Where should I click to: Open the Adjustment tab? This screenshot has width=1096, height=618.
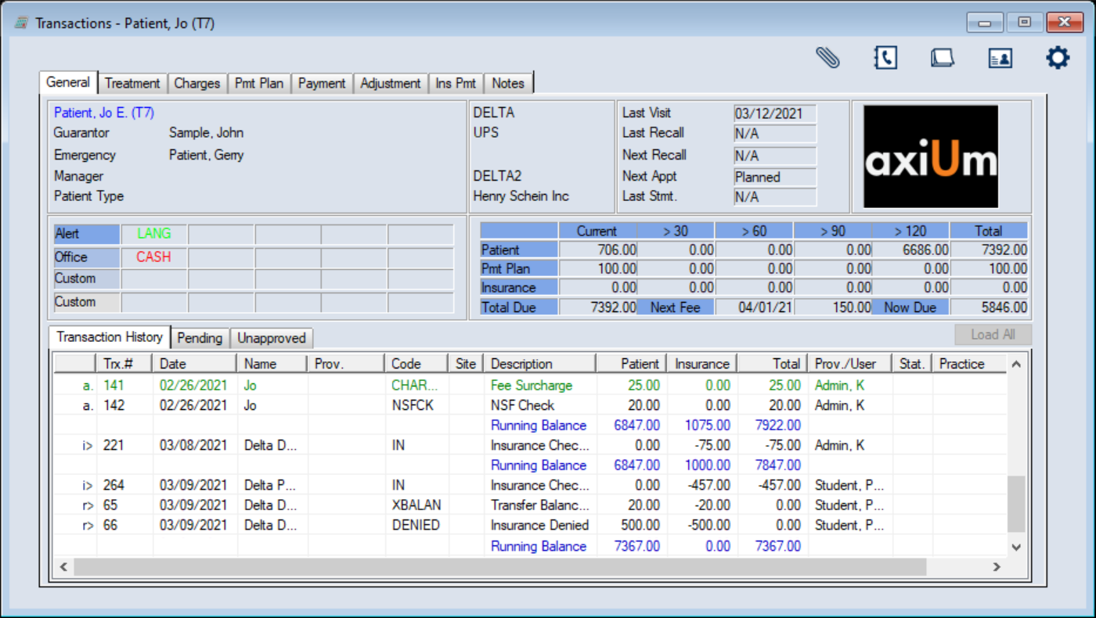click(390, 84)
